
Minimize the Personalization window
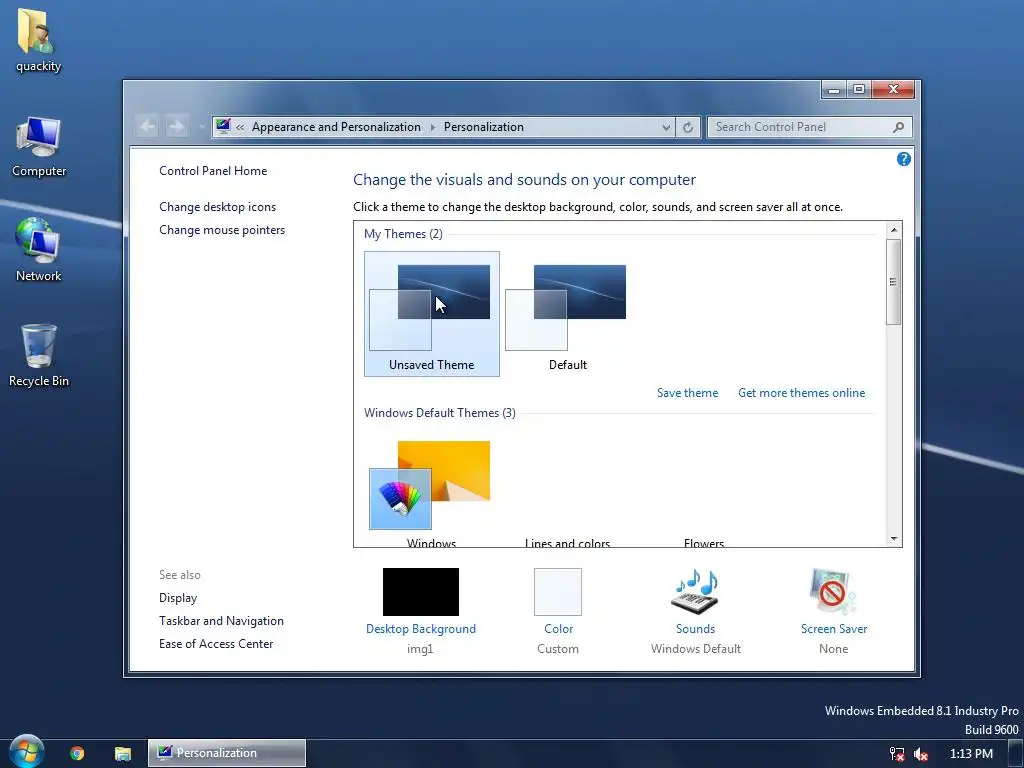tap(834, 89)
